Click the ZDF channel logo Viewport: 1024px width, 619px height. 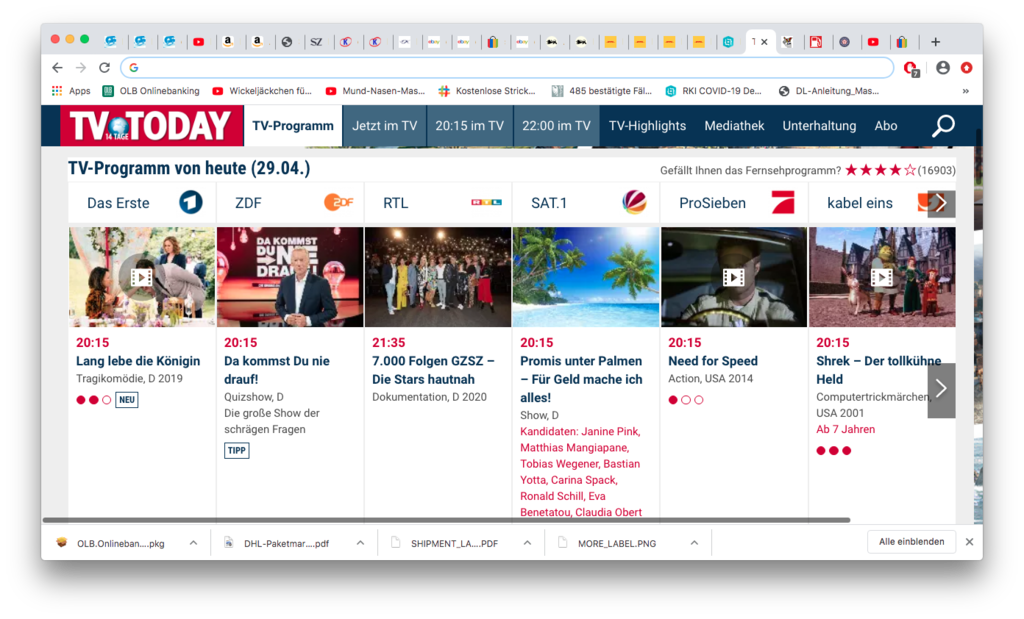pyautogui.click(x=338, y=202)
